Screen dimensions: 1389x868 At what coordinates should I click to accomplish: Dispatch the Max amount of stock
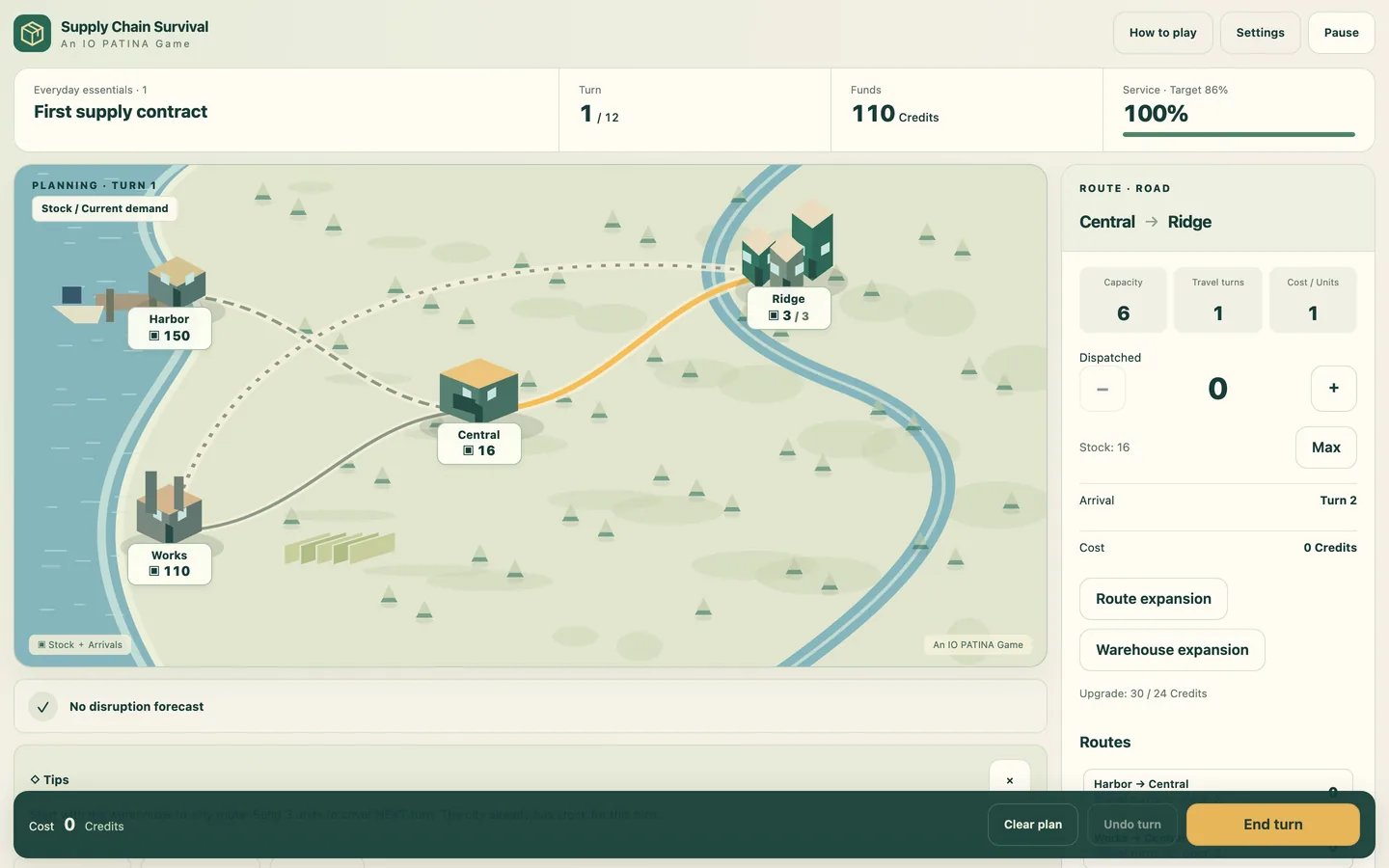pos(1326,448)
